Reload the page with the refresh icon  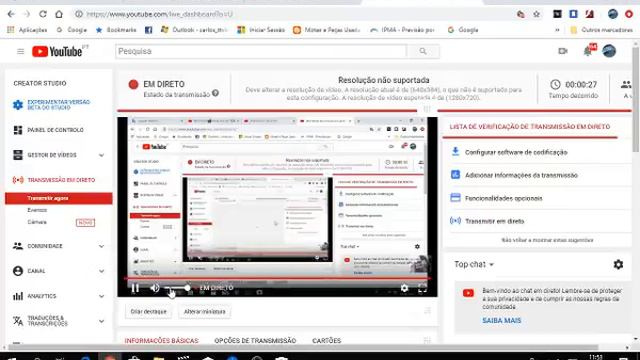[43, 14]
